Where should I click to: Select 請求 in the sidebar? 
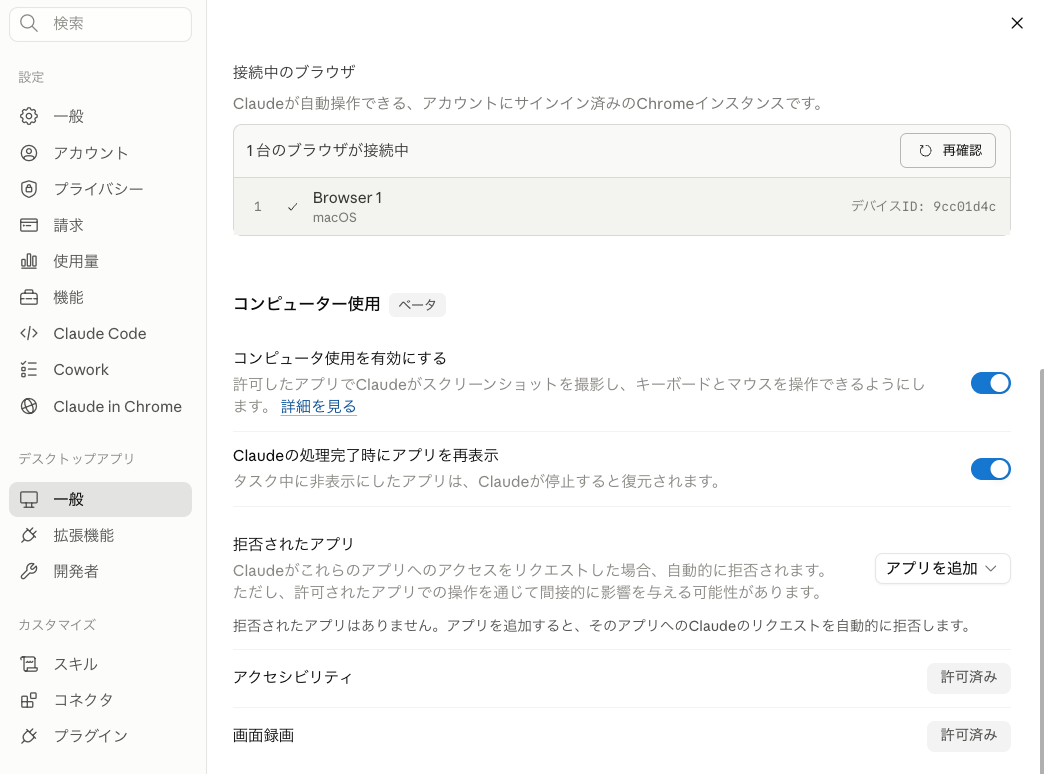click(101, 225)
